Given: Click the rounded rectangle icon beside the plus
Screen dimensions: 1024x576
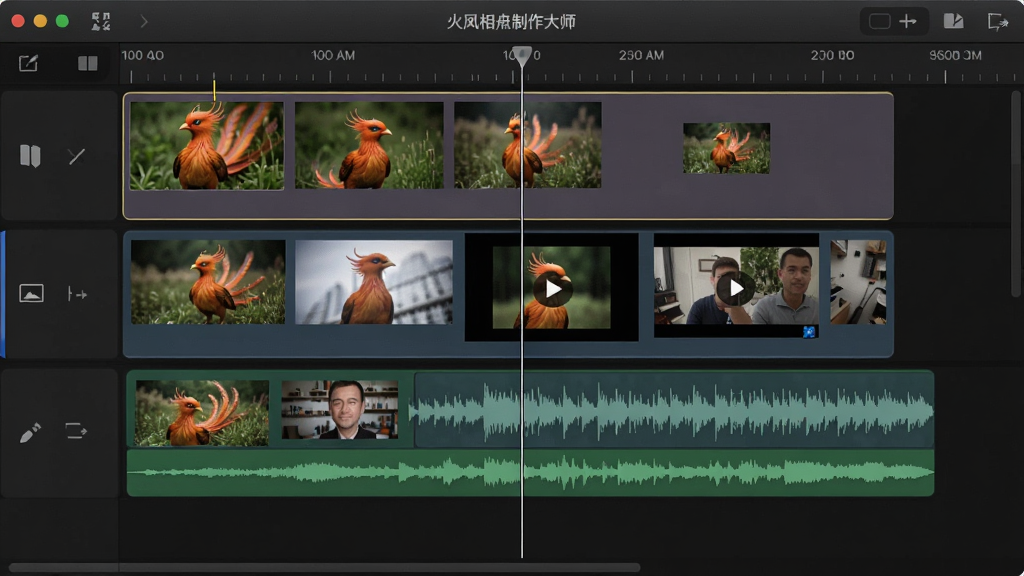Looking at the screenshot, I should [879, 22].
